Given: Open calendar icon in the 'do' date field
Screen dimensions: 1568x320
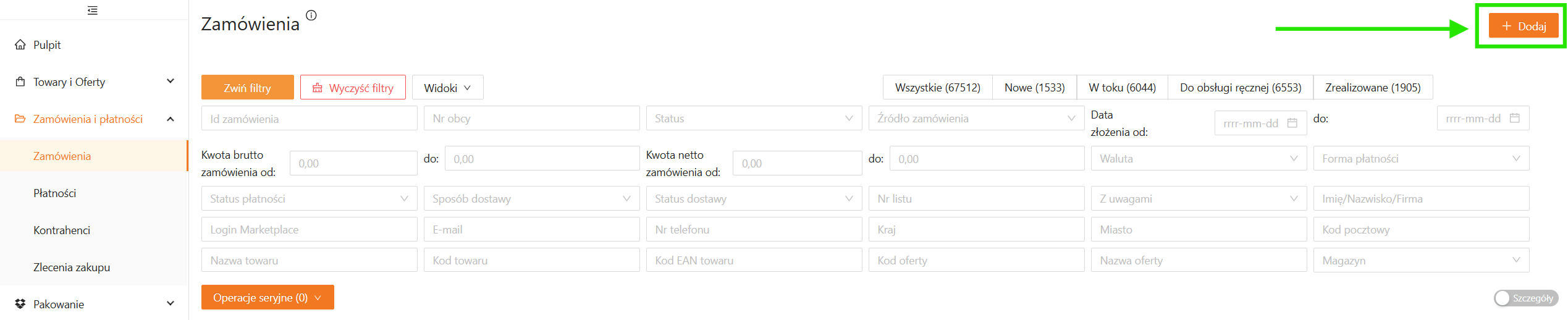Looking at the screenshot, I should 1514,118.
